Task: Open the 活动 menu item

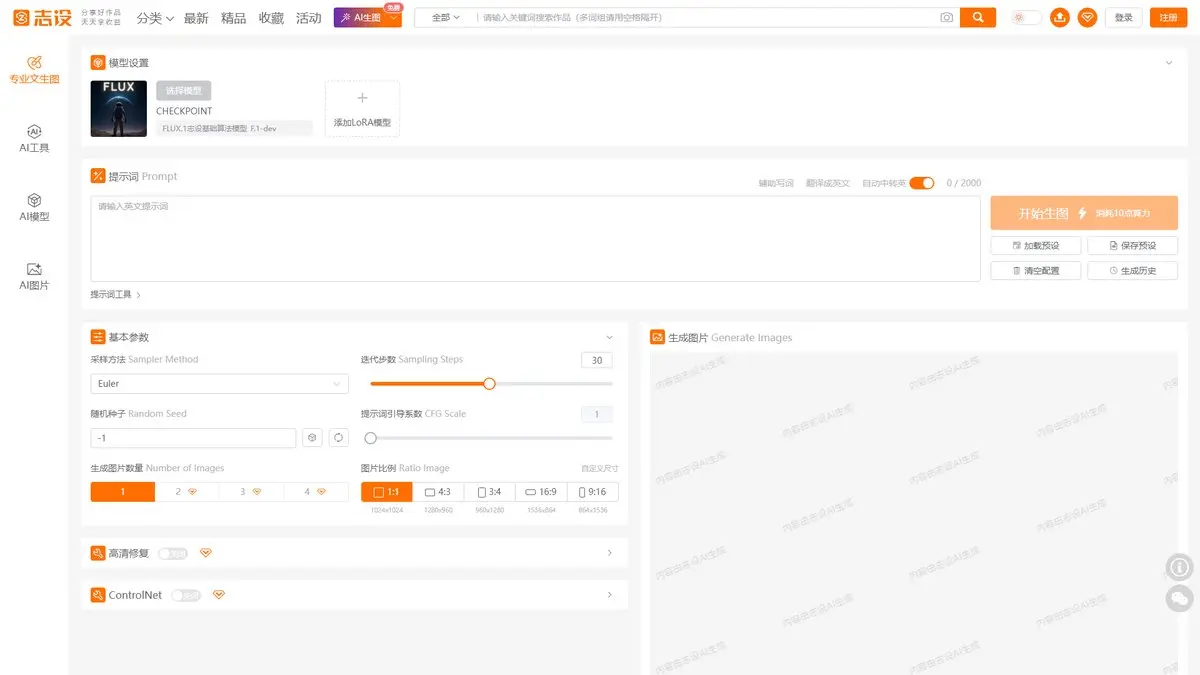Action: (x=309, y=18)
